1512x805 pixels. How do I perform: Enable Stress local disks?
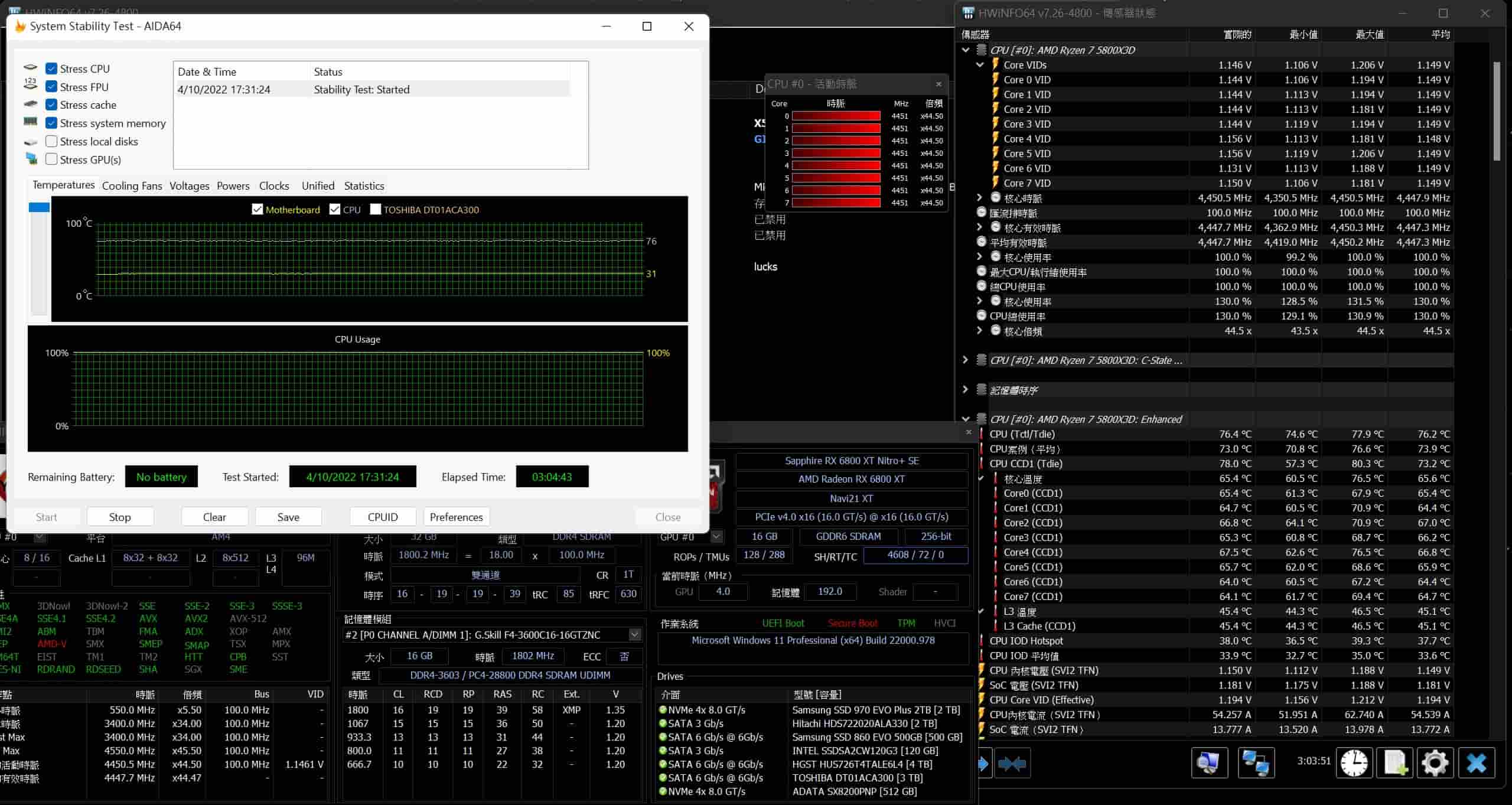coord(51,141)
